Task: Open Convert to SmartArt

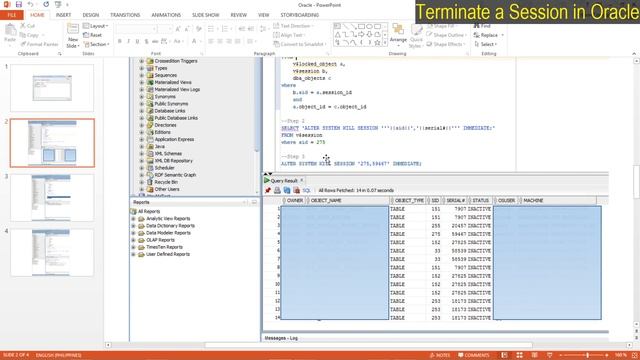Action: (x=300, y=44)
